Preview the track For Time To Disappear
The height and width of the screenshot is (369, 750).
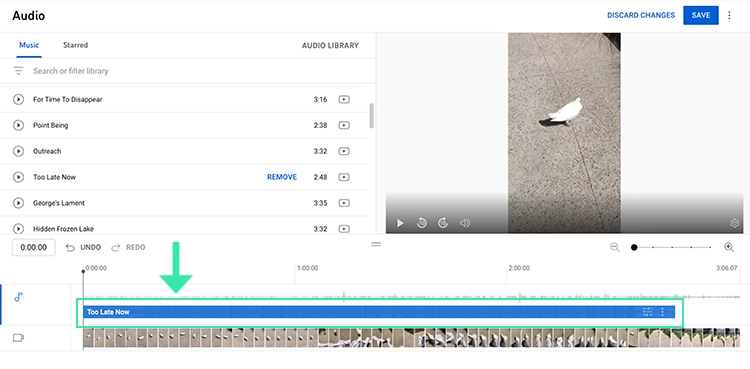tap(18, 100)
